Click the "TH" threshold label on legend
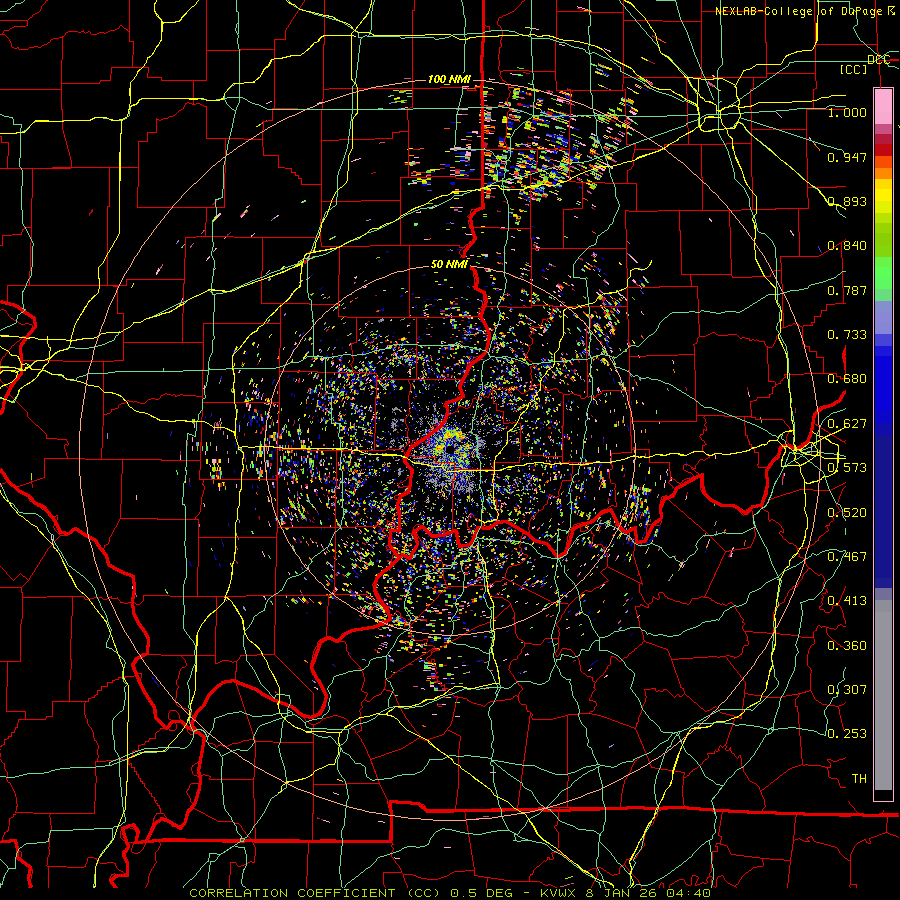Viewport: 900px width, 900px height. coord(859,779)
